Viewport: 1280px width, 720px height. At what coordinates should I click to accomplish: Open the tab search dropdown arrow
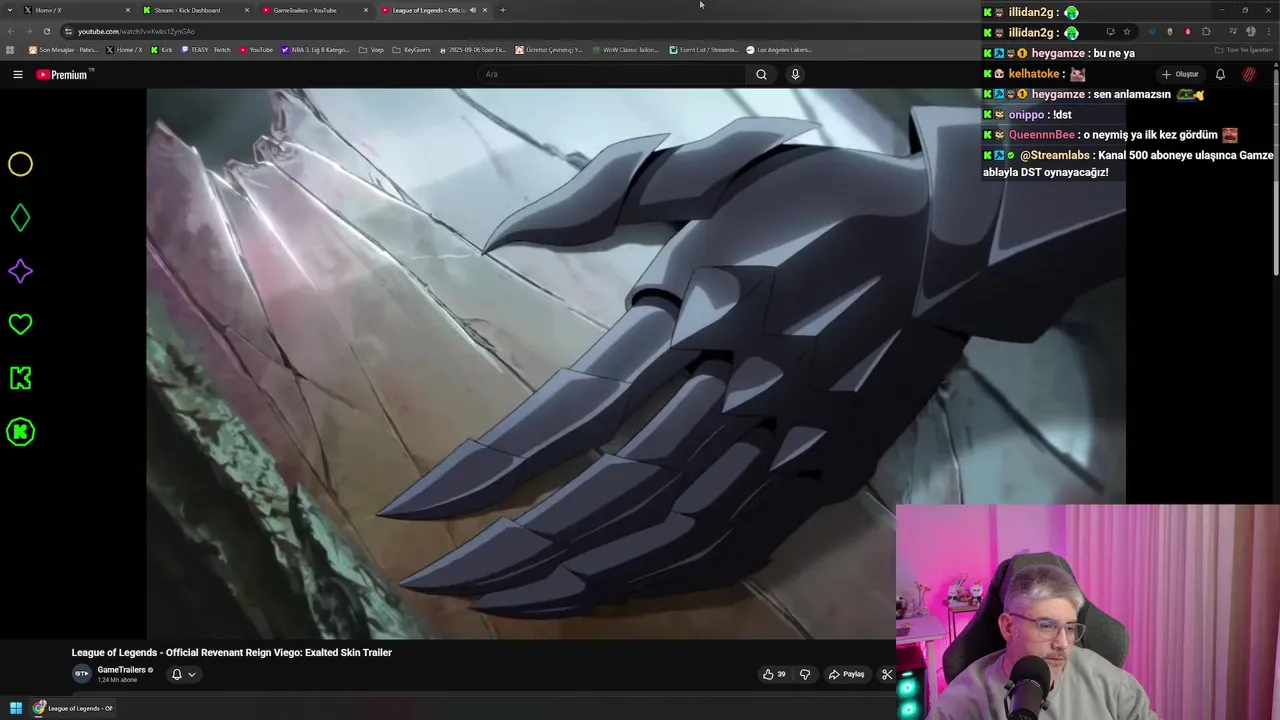pos(9,10)
